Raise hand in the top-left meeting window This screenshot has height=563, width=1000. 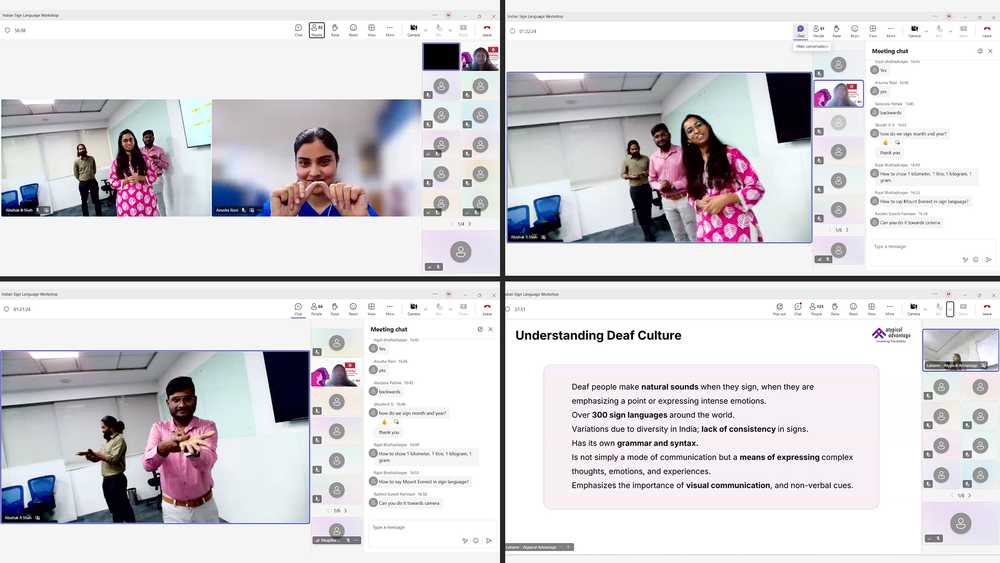tap(335, 30)
